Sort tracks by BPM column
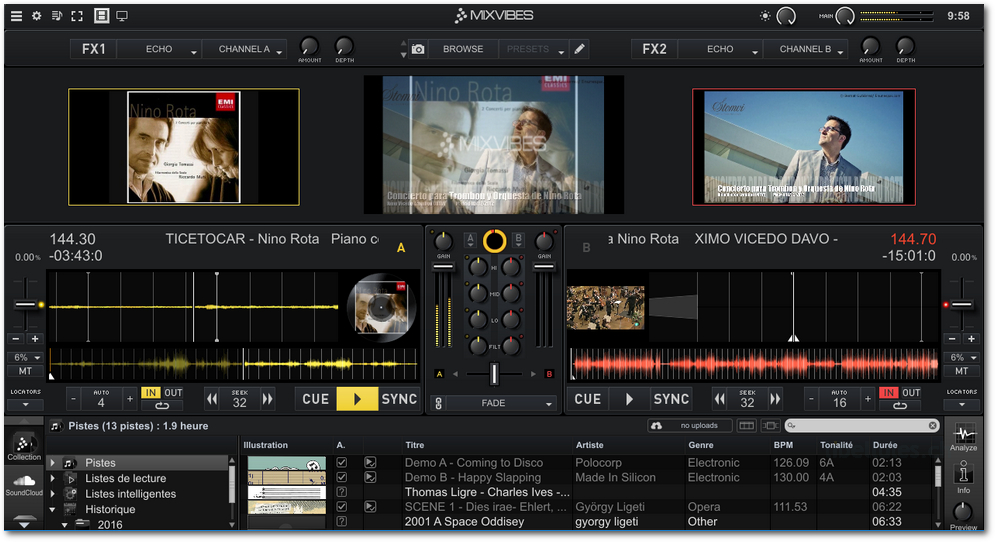Screen dimensions: 995x542 click(x=783, y=445)
